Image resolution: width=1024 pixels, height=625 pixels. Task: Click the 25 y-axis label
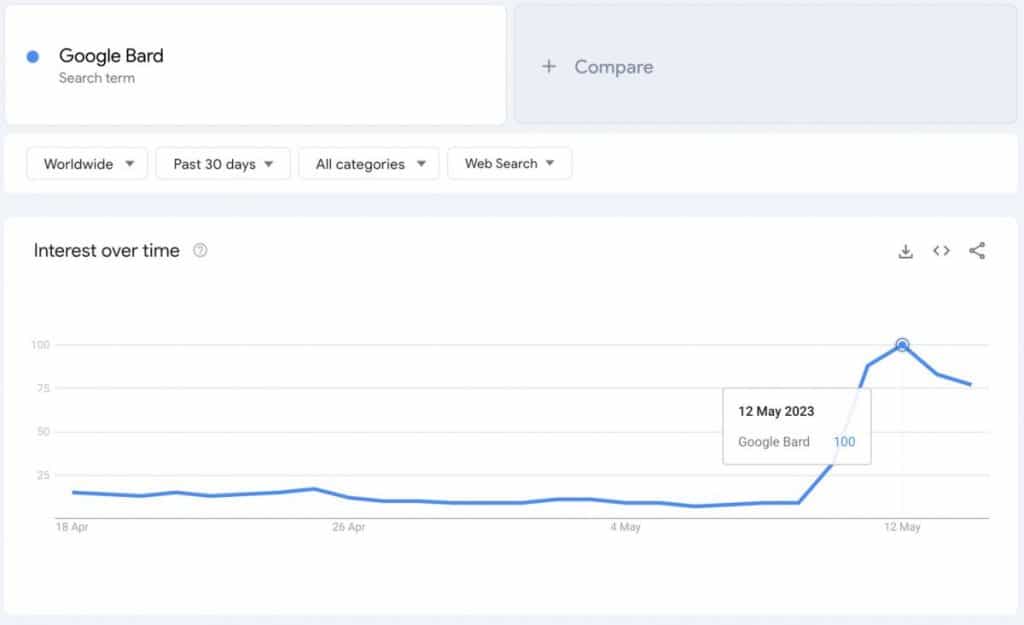point(43,475)
